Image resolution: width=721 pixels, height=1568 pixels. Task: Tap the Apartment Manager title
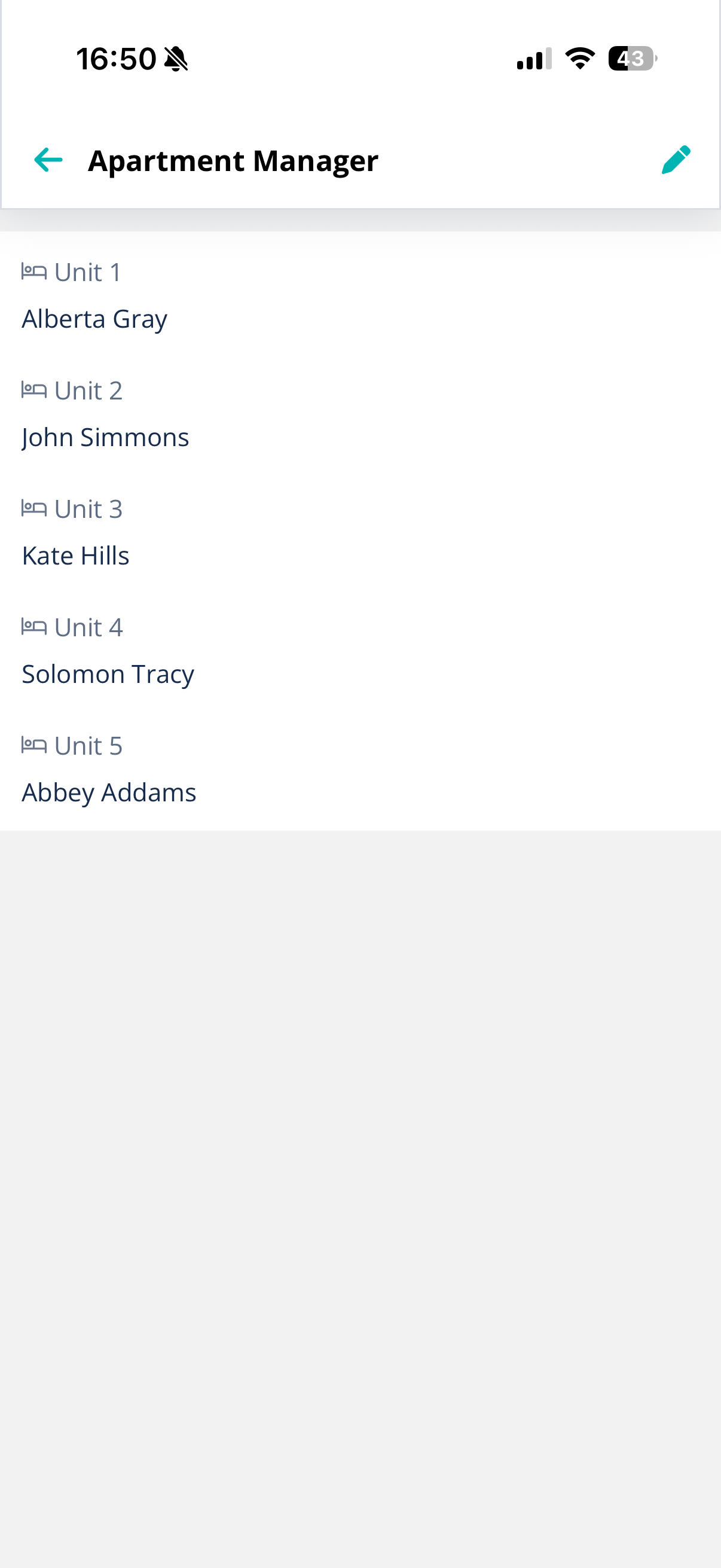(x=233, y=161)
